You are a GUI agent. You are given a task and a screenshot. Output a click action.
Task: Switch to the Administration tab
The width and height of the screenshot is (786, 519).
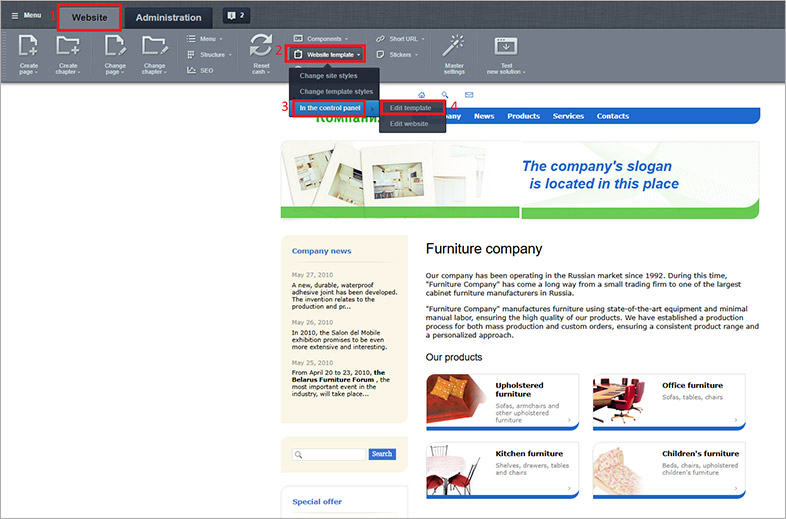click(x=168, y=17)
